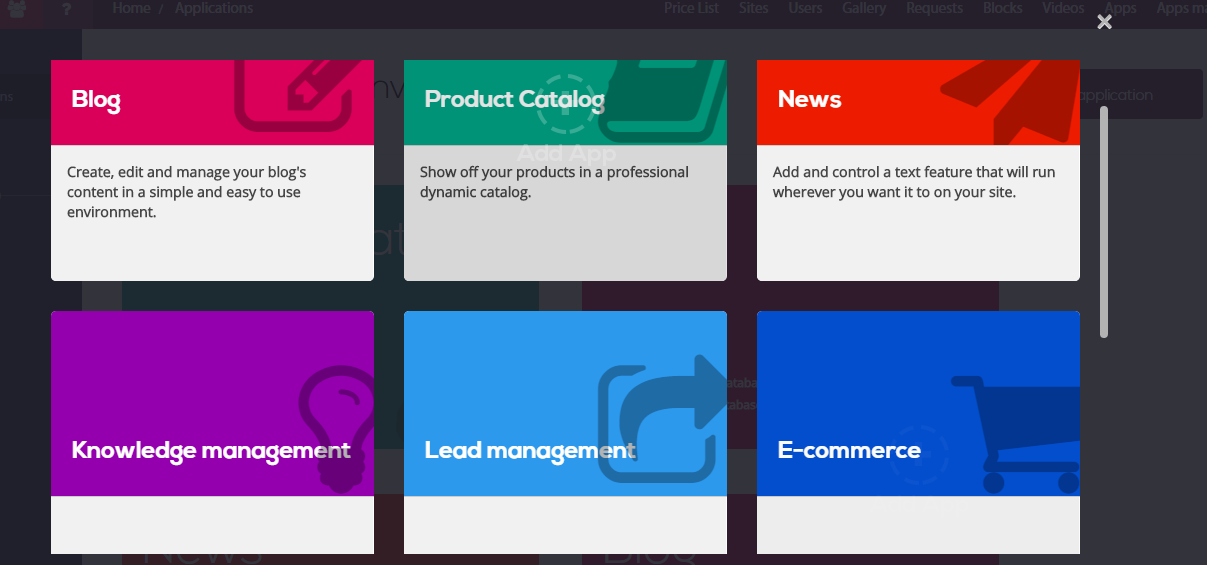Navigate to Home breadcrumb link
The image size is (1207, 565).
[x=131, y=8]
